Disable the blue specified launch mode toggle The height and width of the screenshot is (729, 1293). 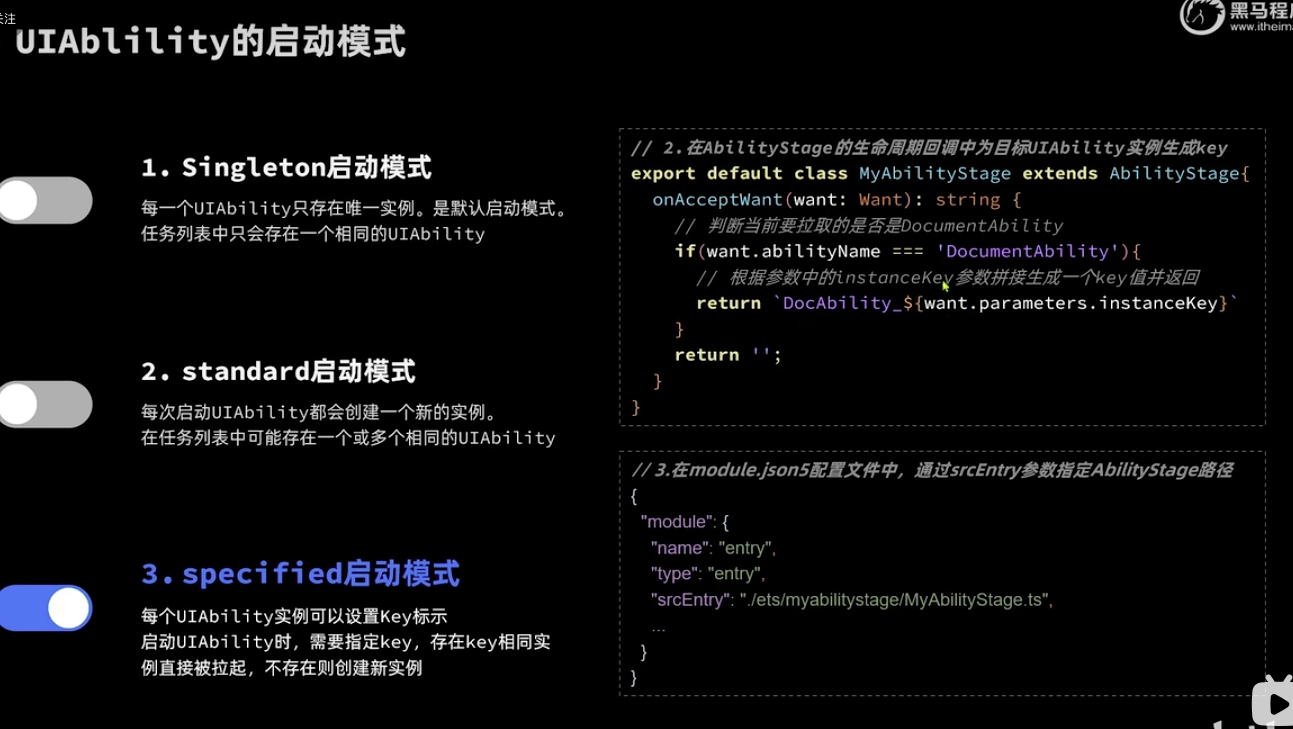coord(46,608)
